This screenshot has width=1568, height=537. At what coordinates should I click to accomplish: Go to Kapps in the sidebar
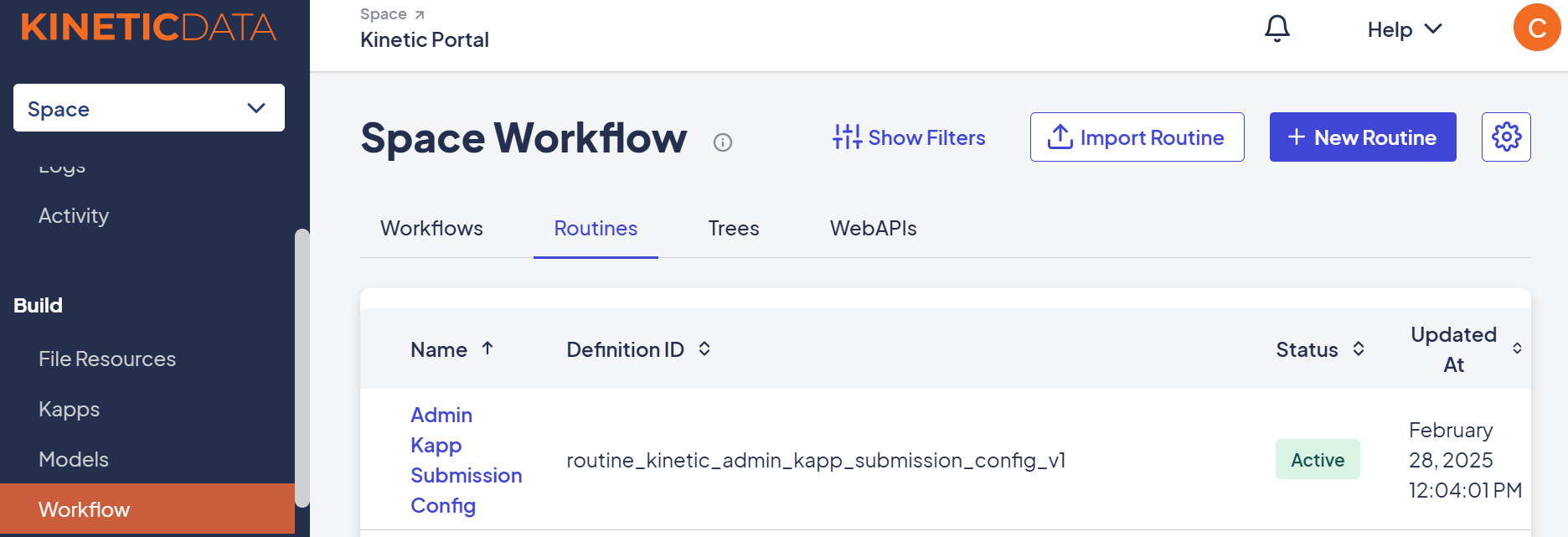[69, 409]
